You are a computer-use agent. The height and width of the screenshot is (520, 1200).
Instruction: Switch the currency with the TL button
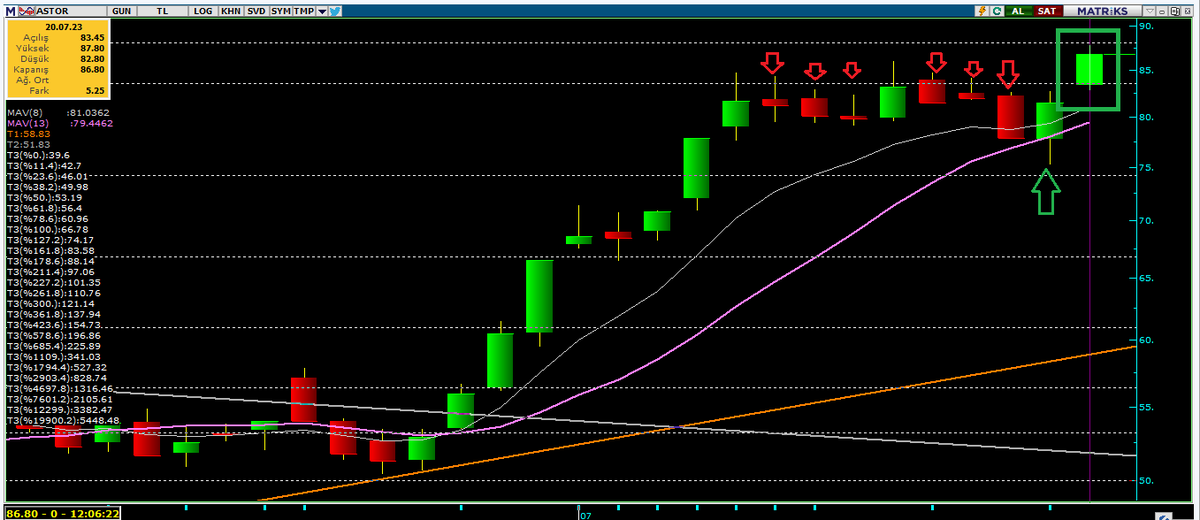[162, 10]
